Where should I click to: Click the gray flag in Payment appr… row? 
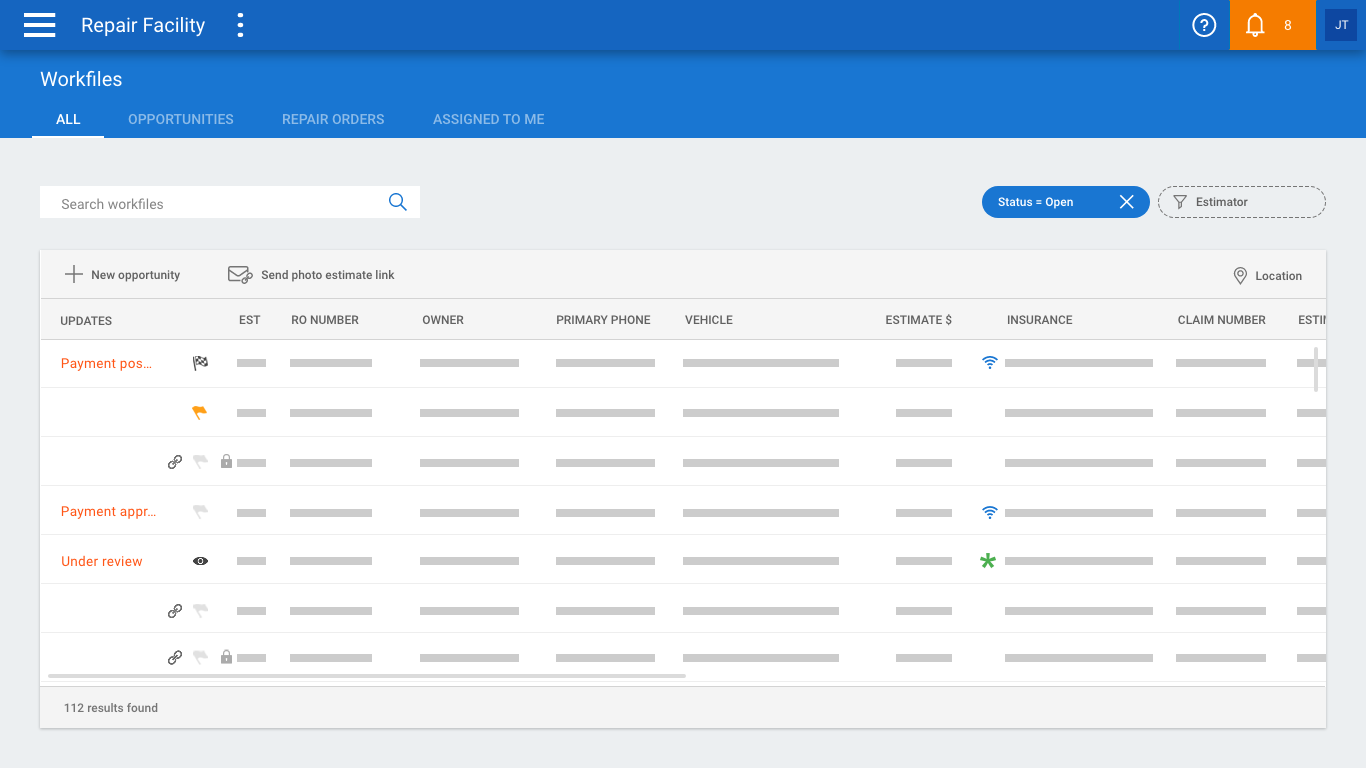point(200,512)
